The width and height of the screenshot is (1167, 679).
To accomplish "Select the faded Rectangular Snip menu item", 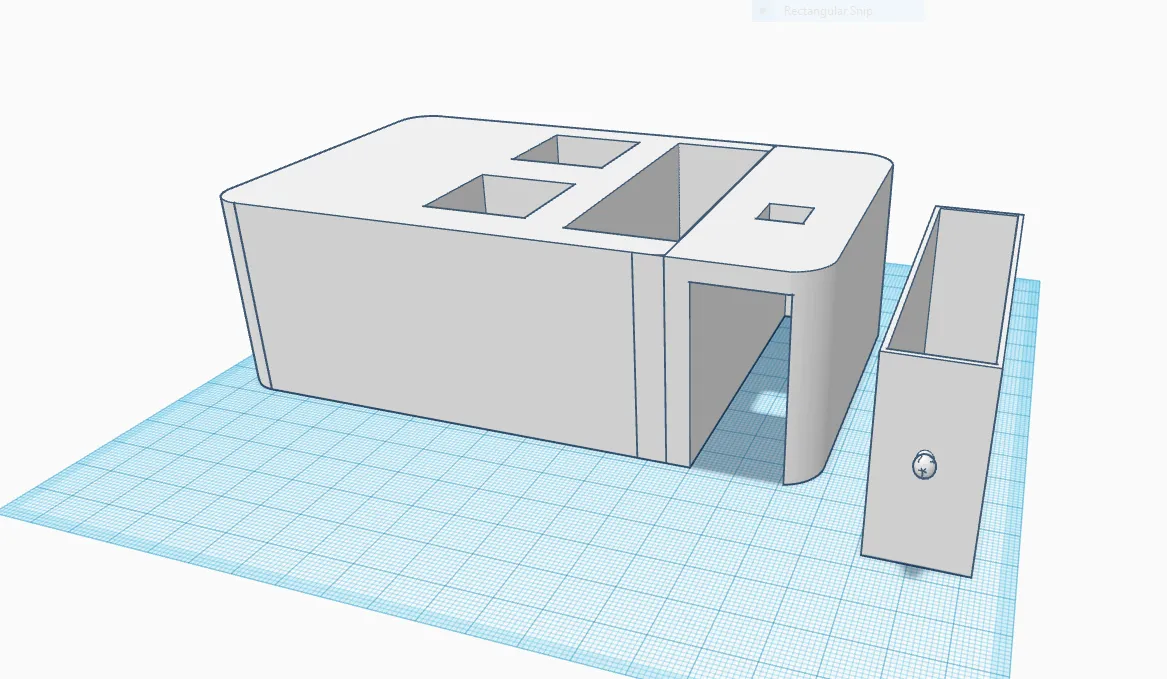I will tap(837, 10).
